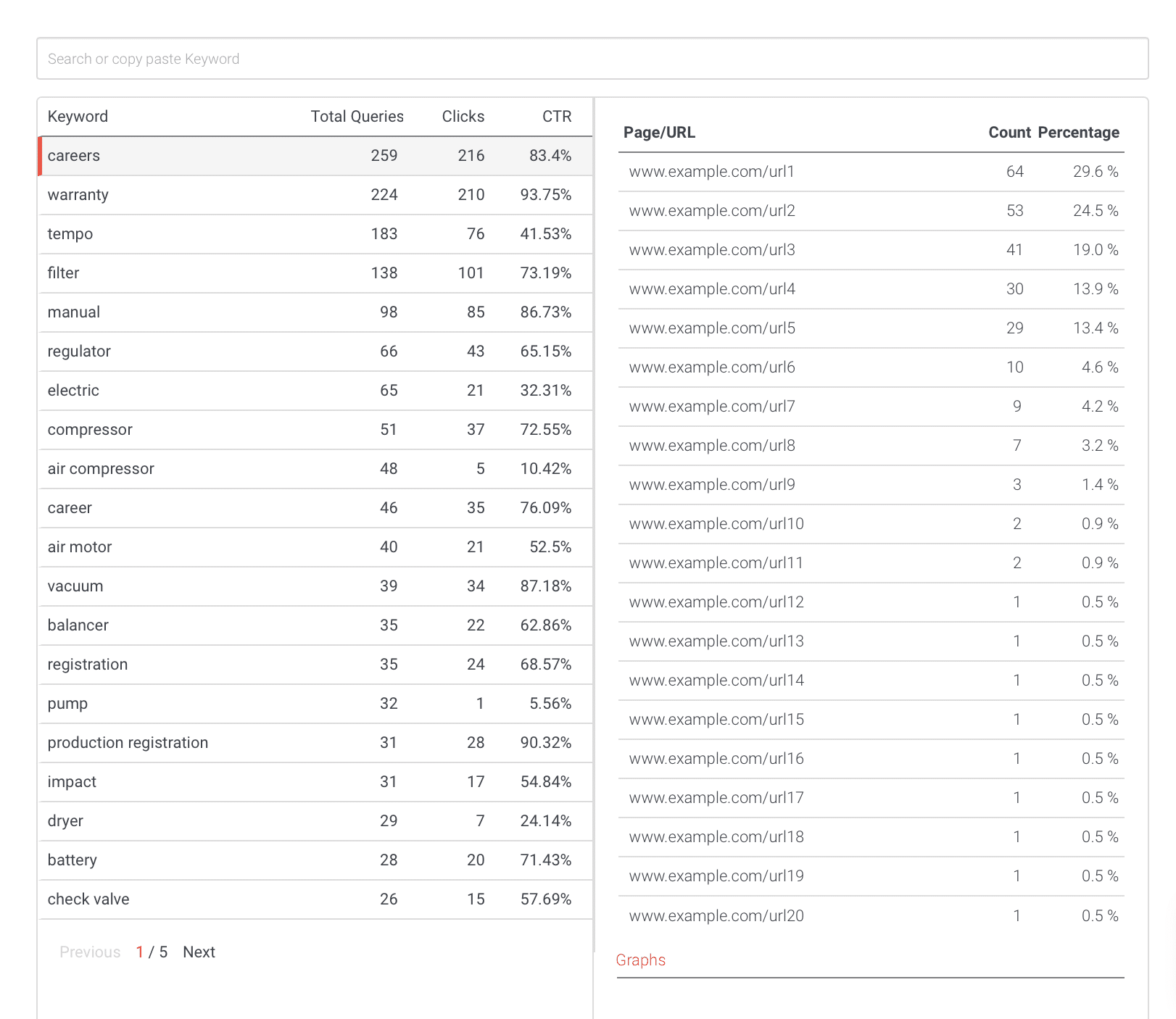Click www.example.com/url11 row
The image size is (1176, 1019).
871,563
